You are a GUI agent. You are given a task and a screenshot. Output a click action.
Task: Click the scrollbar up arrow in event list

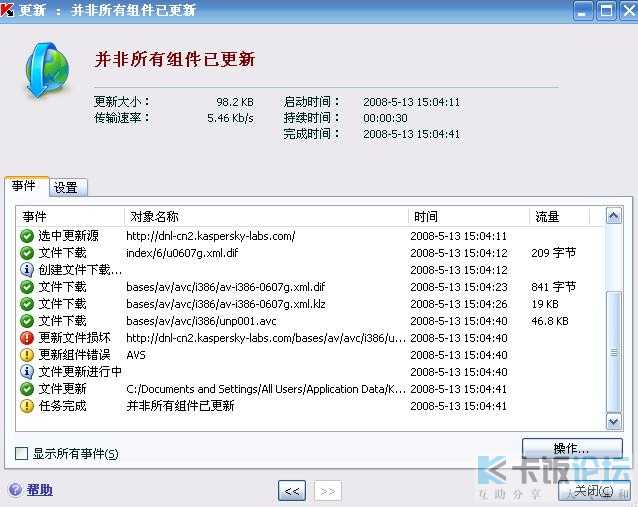[613, 215]
